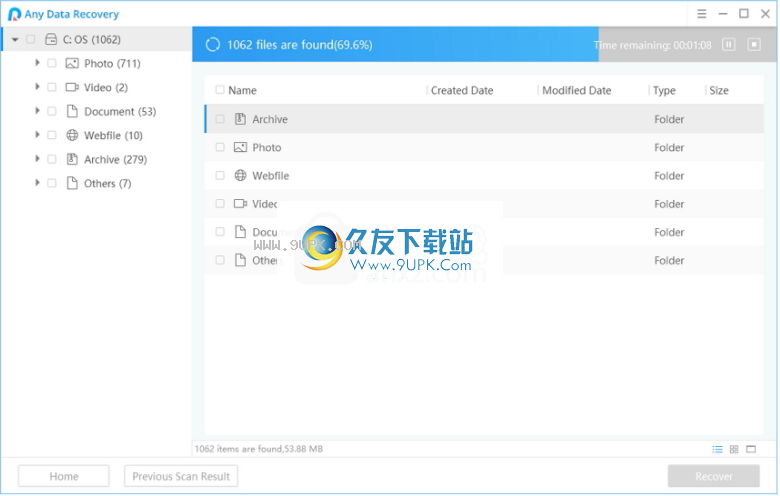Expand the Photo (711) tree node
The height and width of the screenshot is (496, 780).
(x=37, y=63)
